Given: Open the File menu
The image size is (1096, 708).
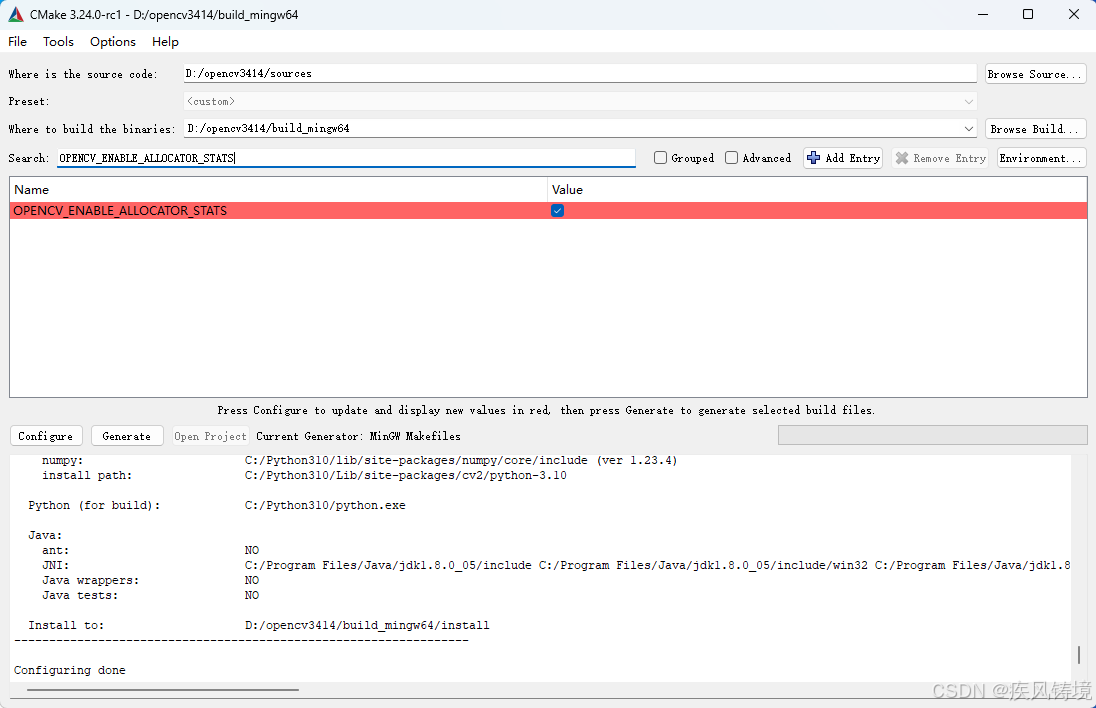Looking at the screenshot, I should [17, 42].
